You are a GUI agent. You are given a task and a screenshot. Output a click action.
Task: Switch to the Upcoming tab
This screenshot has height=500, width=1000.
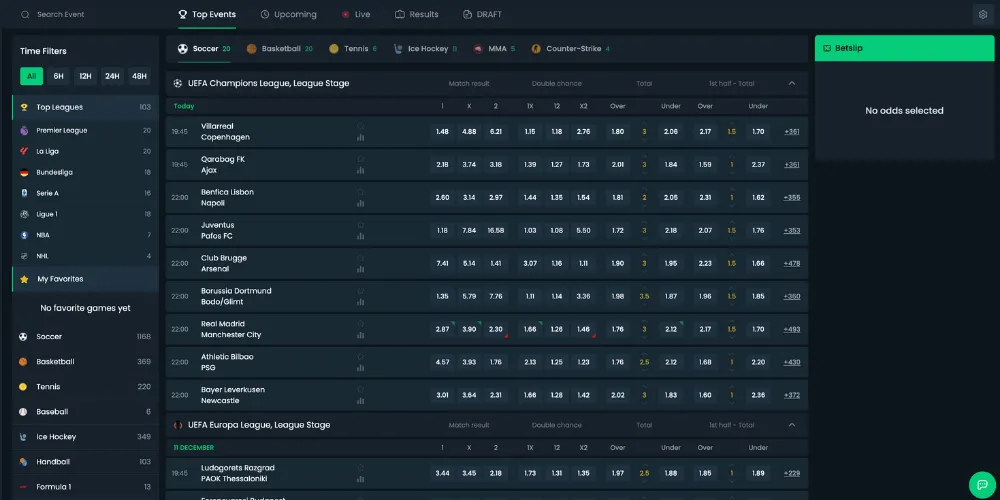(288, 15)
